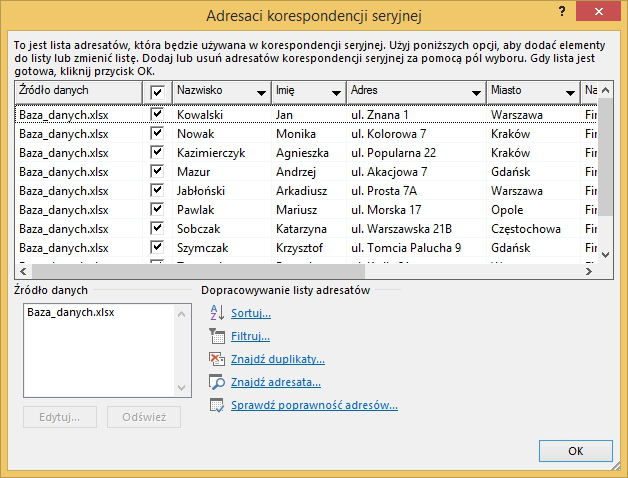This screenshot has height=478, width=628.
Task: Uncheck the Mazur row checkbox
Action: coord(157,171)
